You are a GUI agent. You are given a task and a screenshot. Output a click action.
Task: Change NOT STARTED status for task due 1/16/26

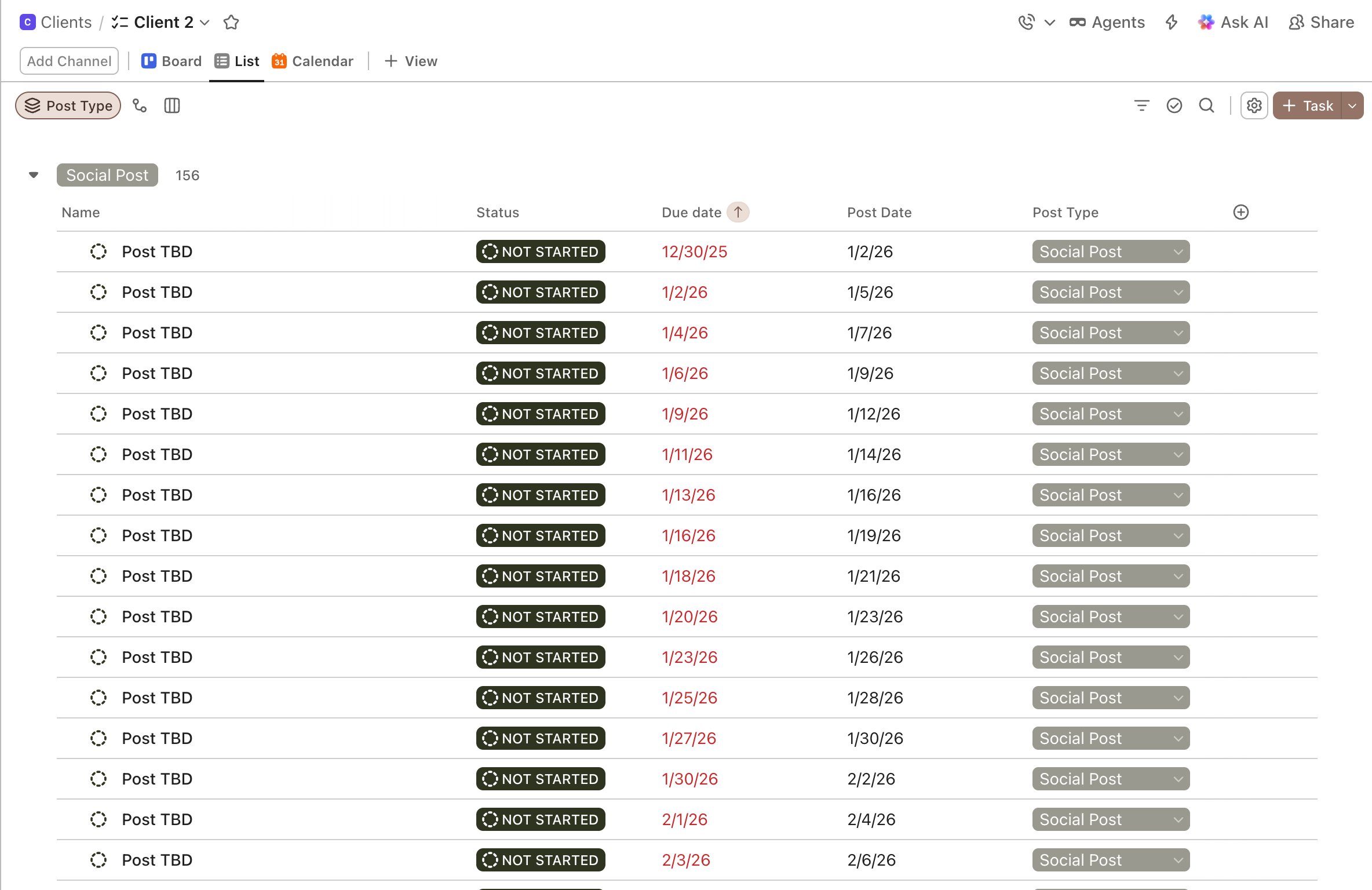(541, 535)
